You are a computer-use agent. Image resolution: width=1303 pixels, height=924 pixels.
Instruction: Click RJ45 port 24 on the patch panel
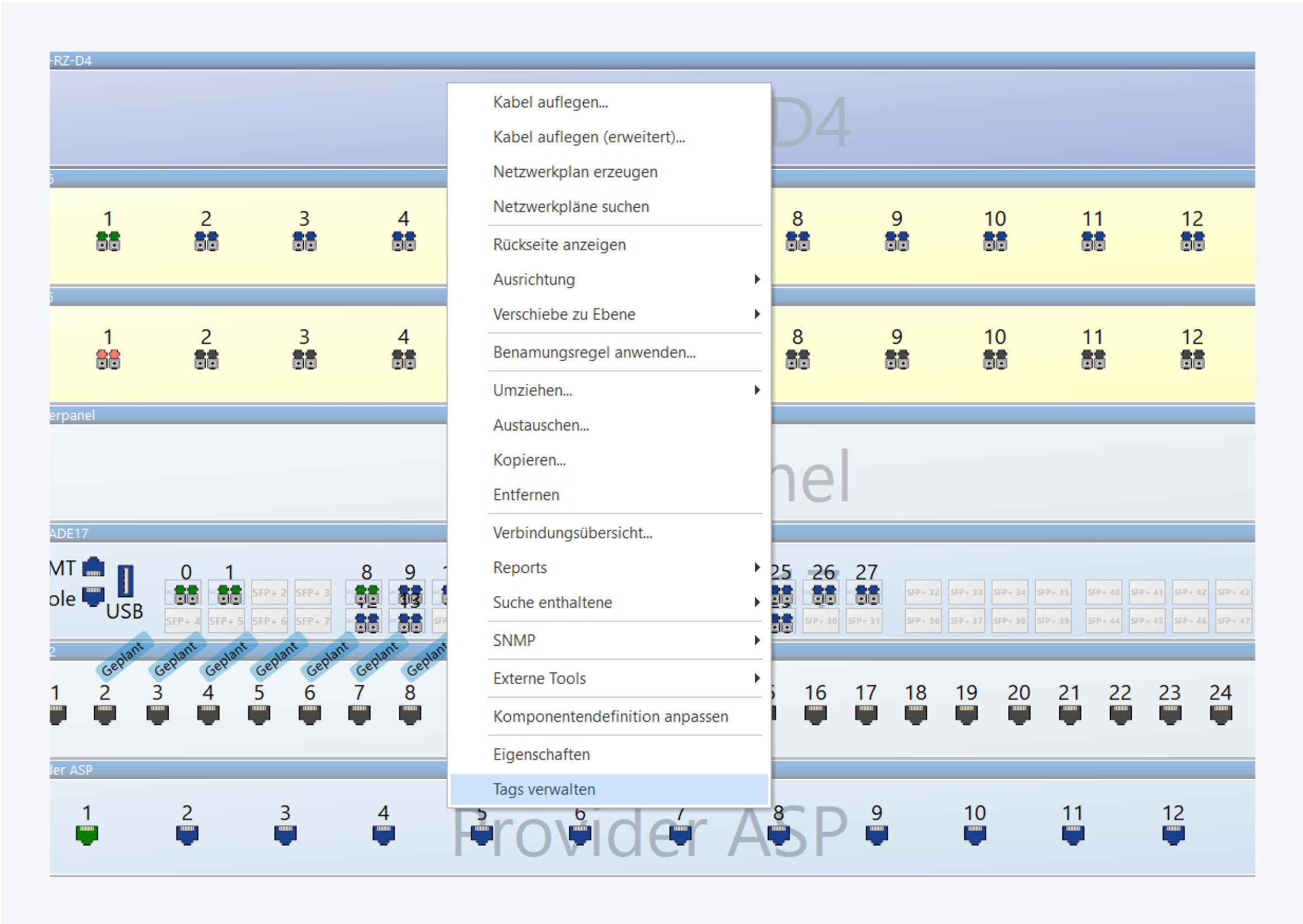click(1220, 714)
